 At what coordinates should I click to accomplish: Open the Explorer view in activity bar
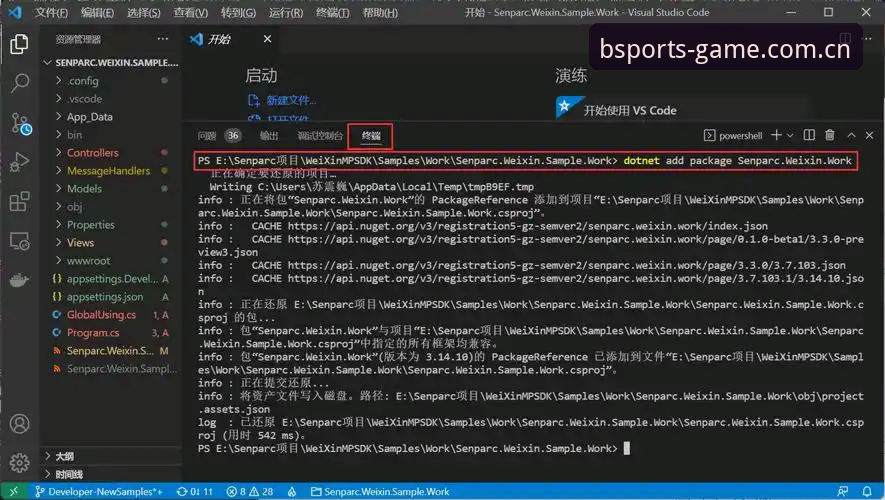coord(19,44)
